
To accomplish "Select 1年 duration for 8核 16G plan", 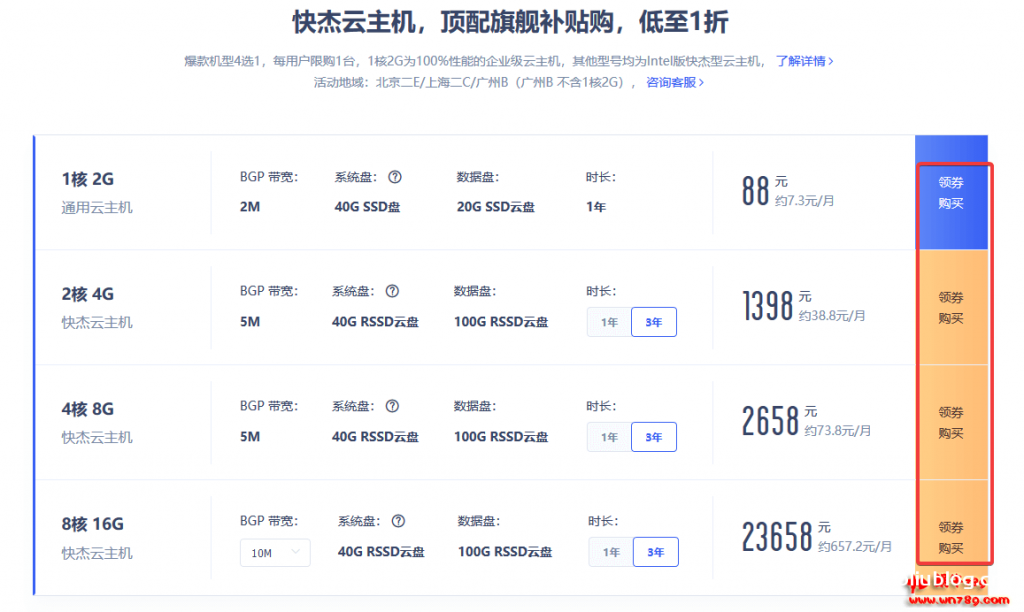I will pyautogui.click(x=611, y=552).
